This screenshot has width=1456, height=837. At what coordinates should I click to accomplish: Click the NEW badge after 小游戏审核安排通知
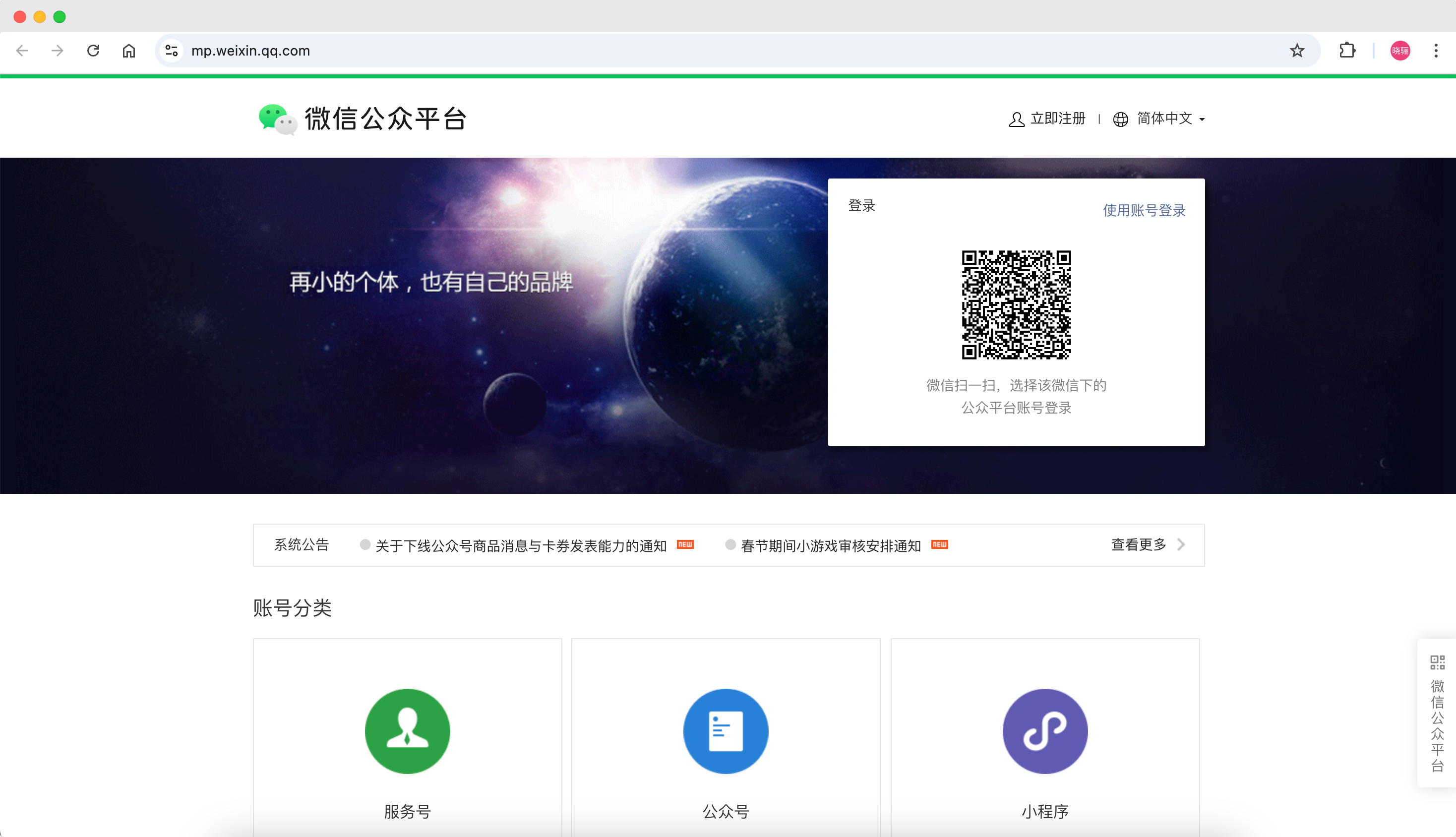point(939,544)
